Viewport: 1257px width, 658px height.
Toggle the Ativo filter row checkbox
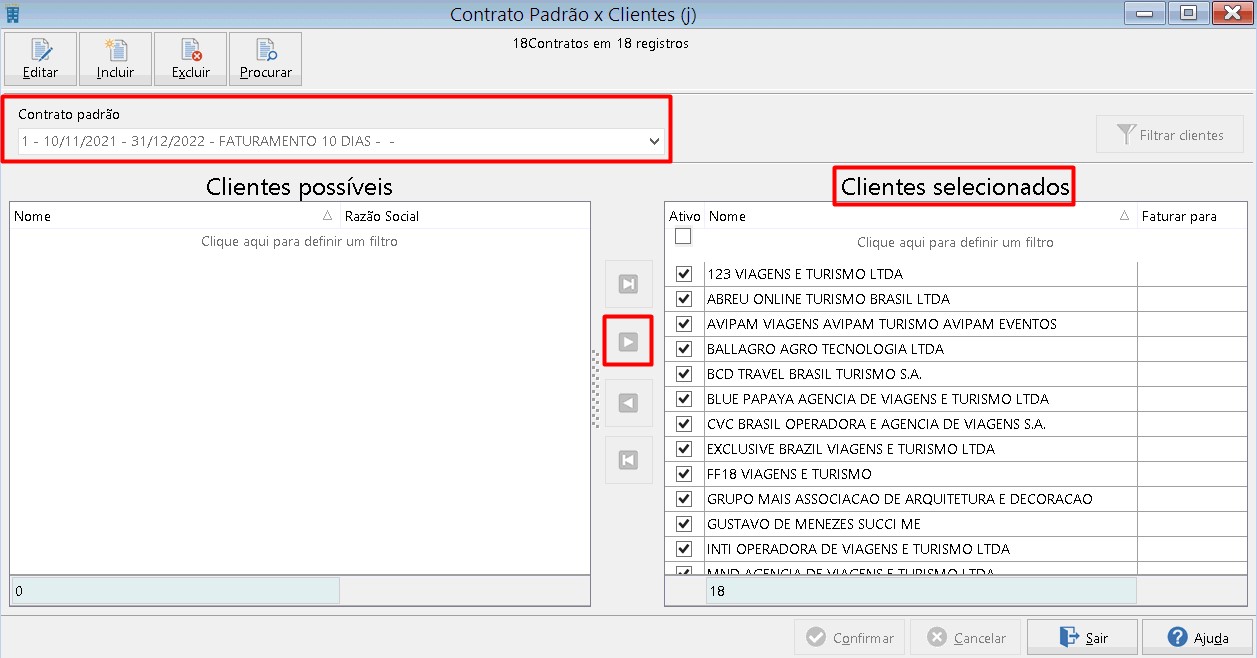coord(683,237)
